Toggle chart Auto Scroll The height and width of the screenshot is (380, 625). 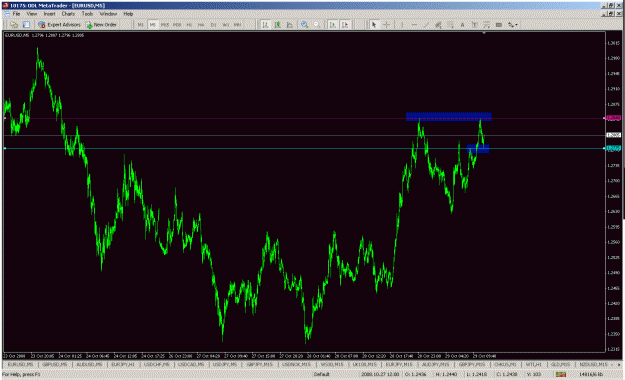click(x=333, y=25)
